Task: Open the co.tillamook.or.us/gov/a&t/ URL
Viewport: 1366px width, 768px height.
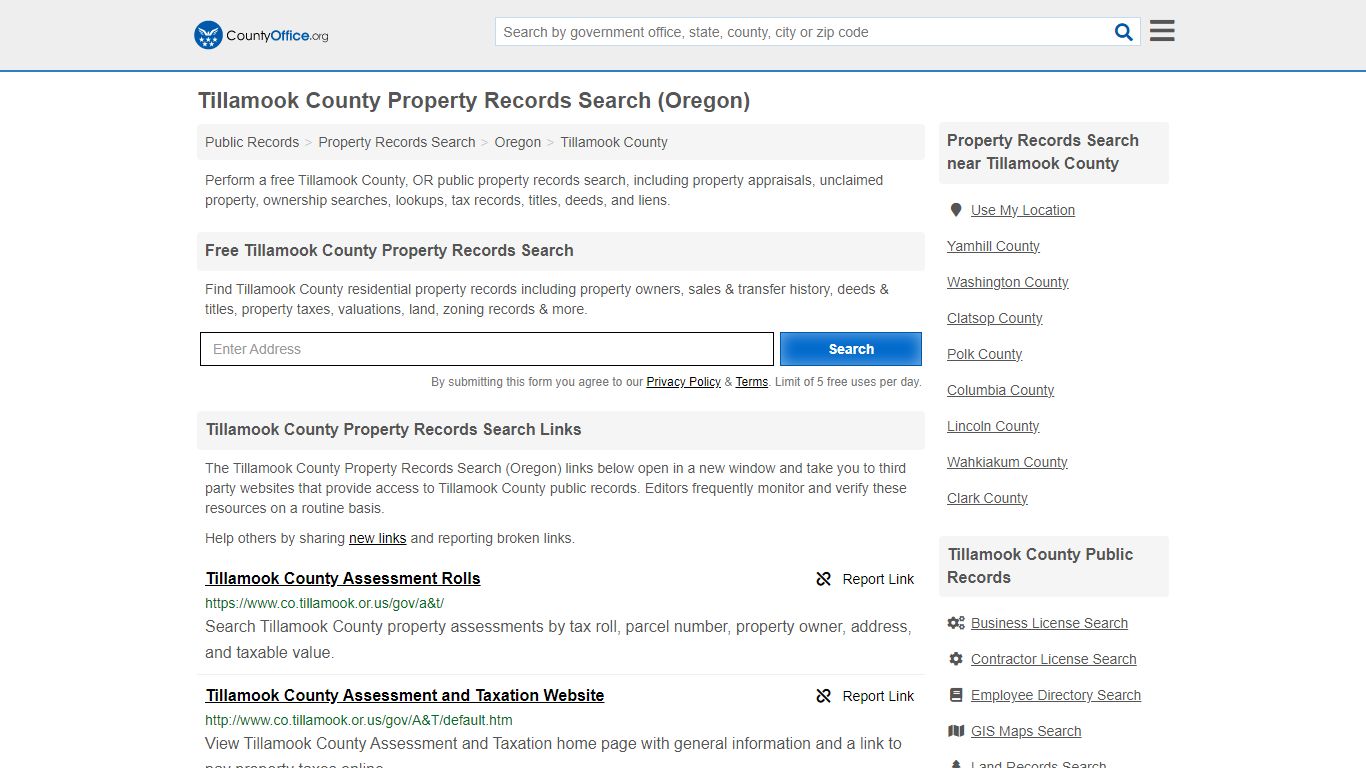Action: 325,603
